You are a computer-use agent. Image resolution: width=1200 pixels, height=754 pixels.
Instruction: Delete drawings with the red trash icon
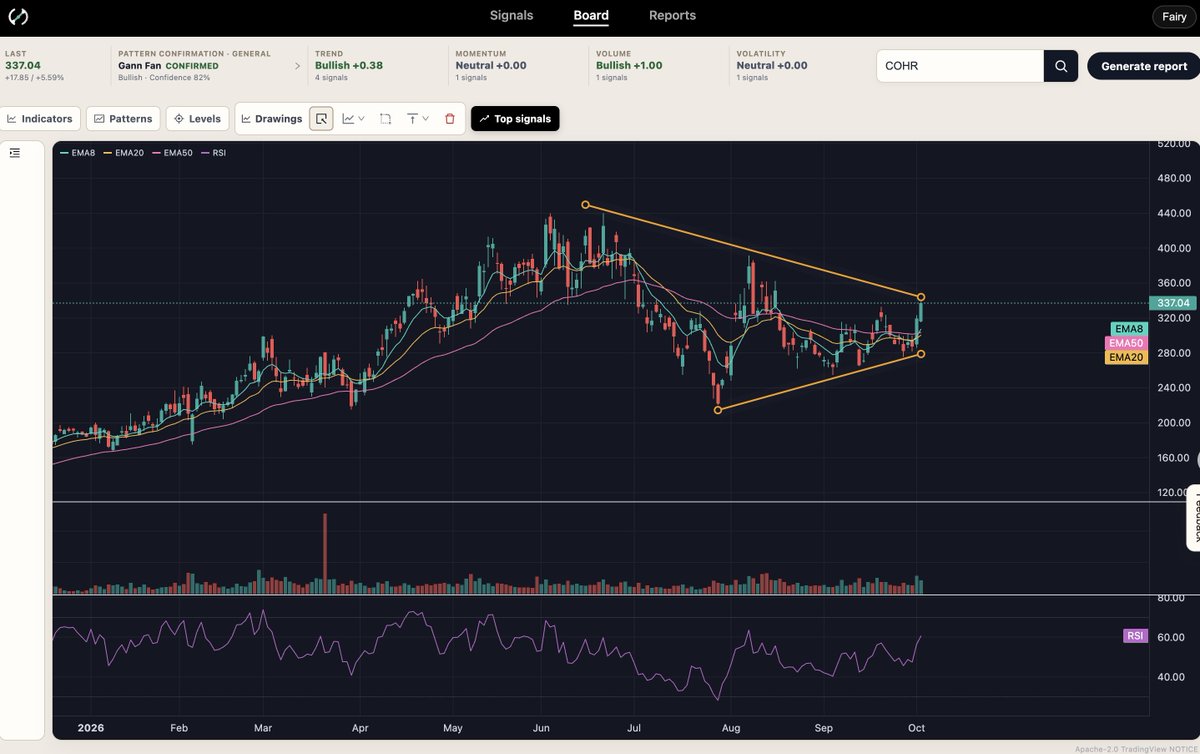450,118
